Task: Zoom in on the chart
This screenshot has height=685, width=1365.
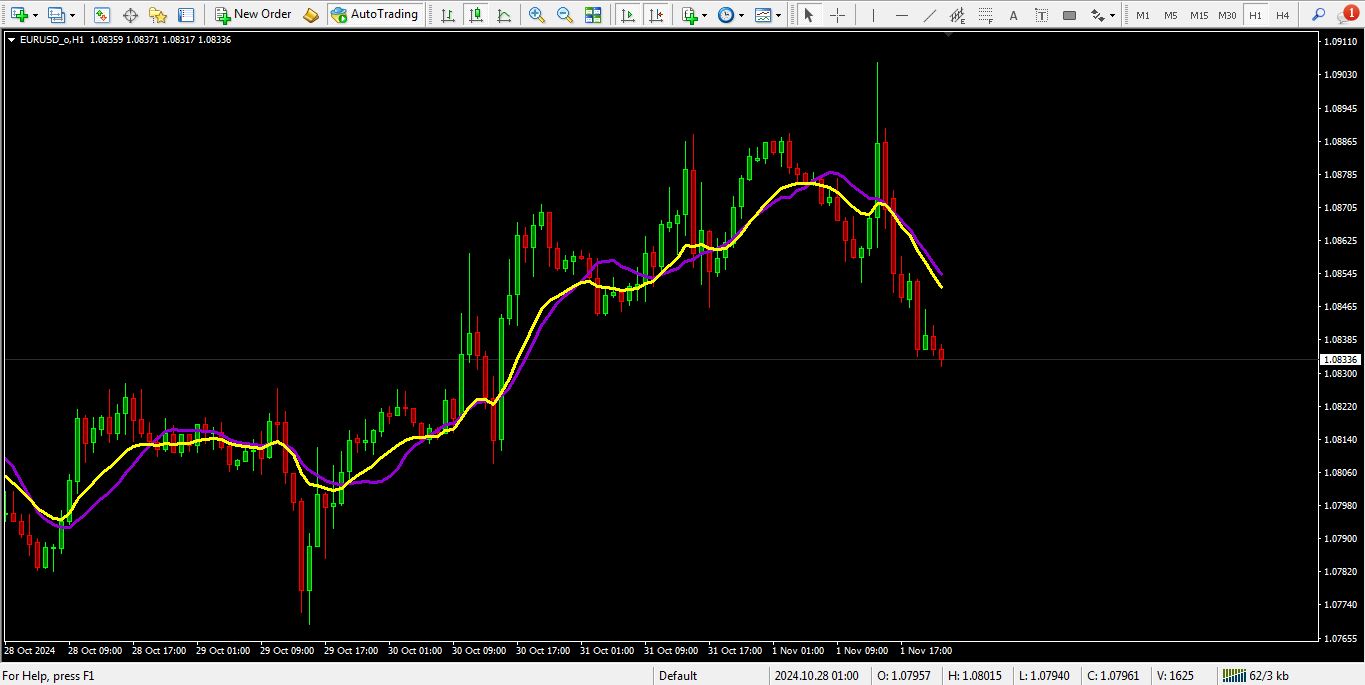Action: tap(537, 14)
